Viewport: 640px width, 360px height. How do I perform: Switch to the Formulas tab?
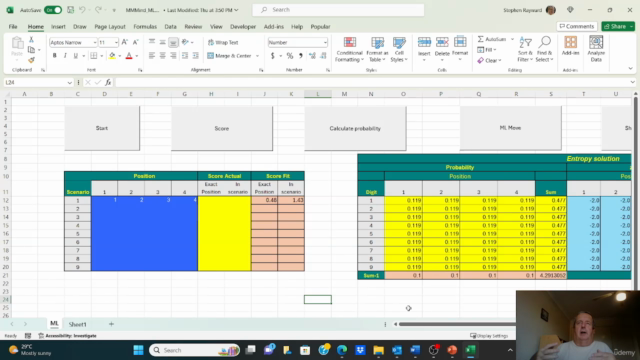pyautogui.click(x=145, y=27)
